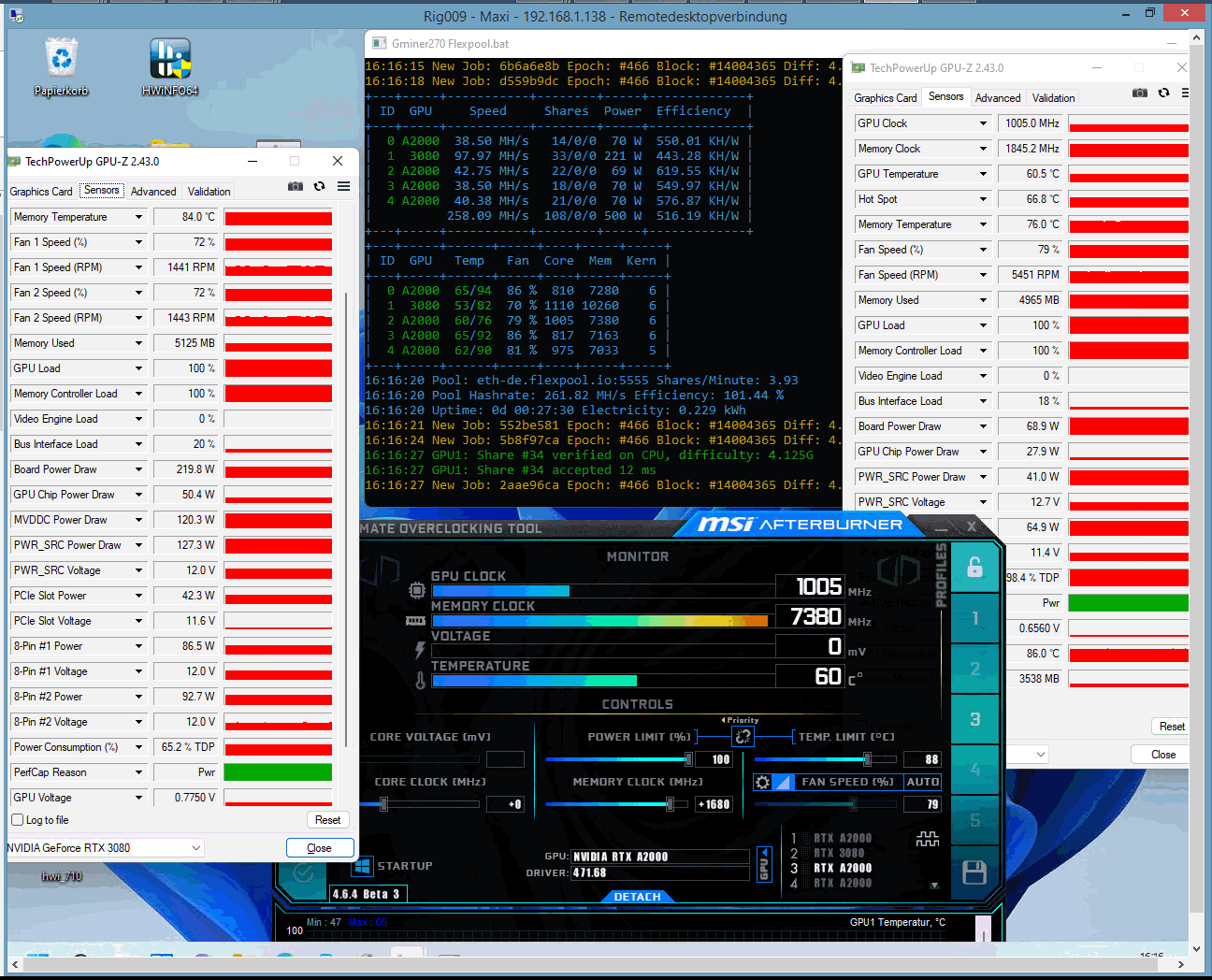Select the hwi_710 desktop item
The width and height of the screenshot is (1212, 980).
click(62, 876)
